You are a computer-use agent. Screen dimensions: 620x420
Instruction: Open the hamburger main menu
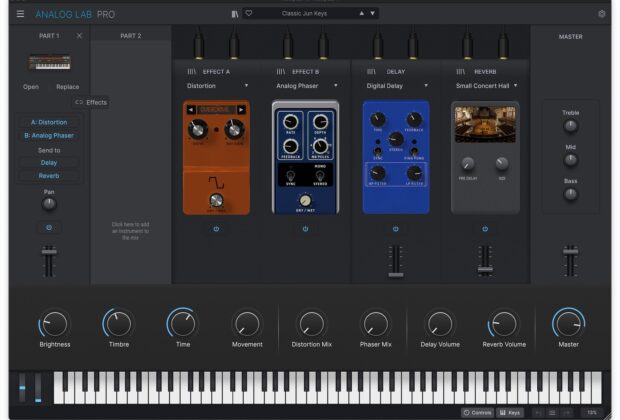pos(20,14)
